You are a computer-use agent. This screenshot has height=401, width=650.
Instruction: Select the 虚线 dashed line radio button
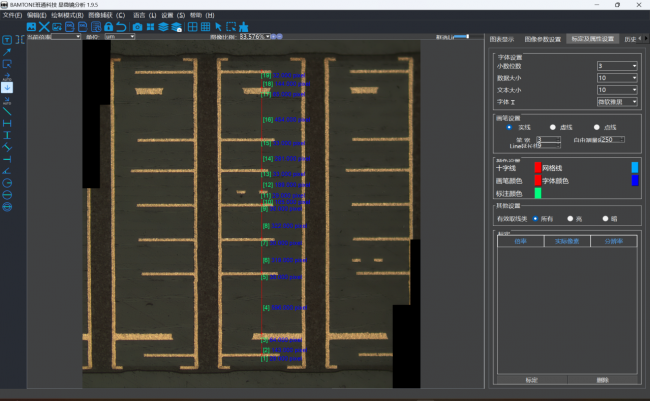coord(553,127)
